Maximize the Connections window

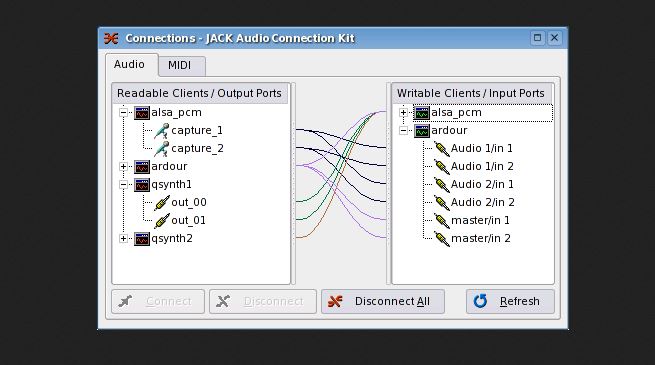(x=537, y=38)
